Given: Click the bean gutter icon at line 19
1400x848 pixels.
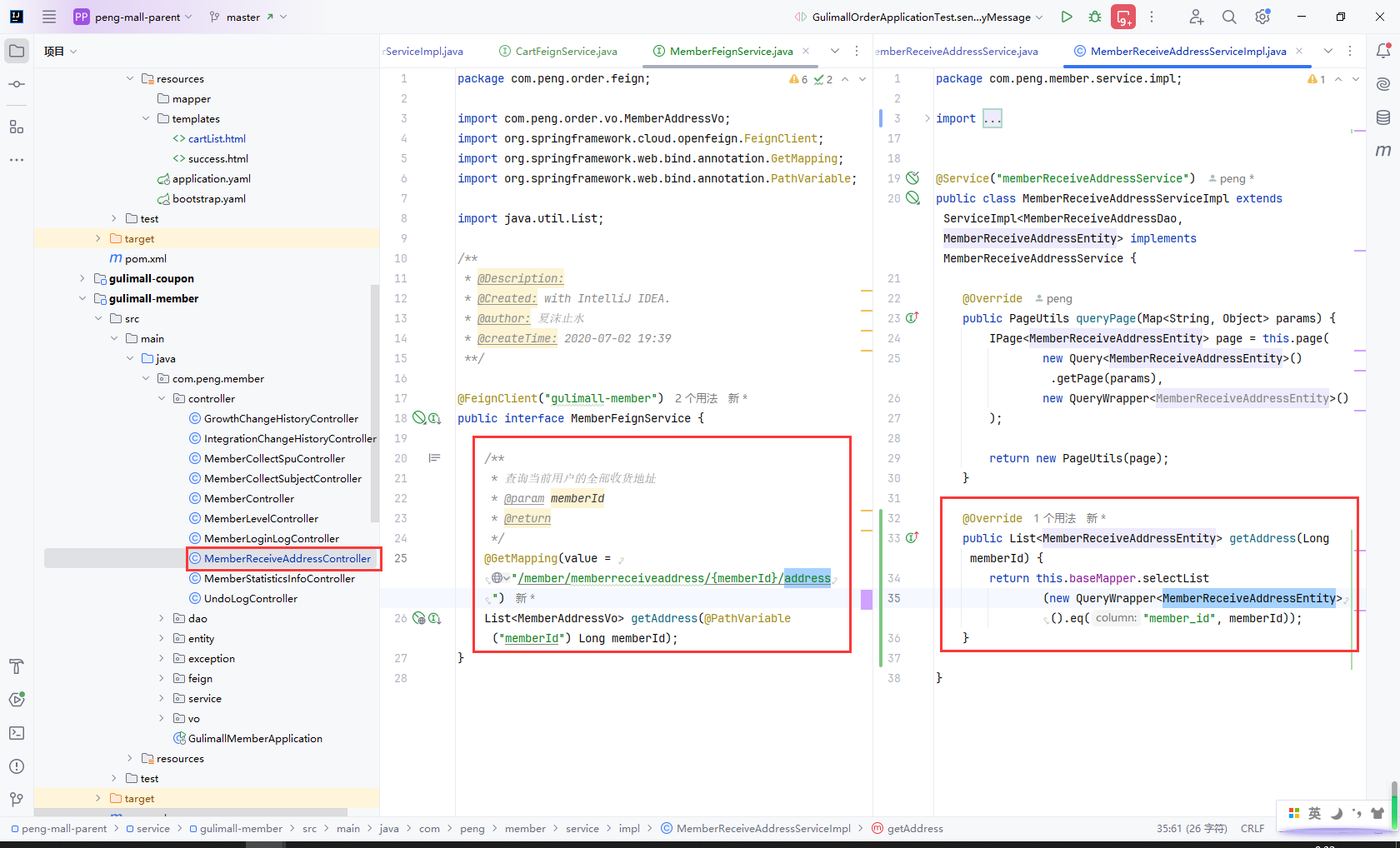Looking at the screenshot, I should click(912, 178).
